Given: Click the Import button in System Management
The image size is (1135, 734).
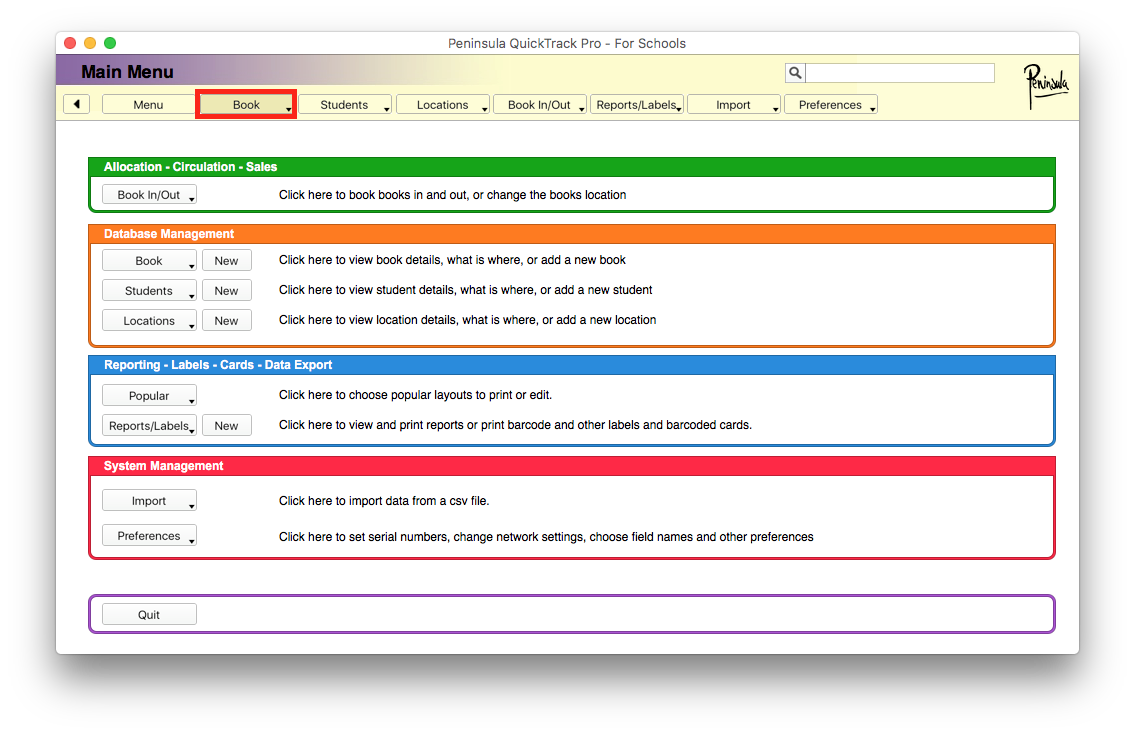Looking at the screenshot, I should [149, 501].
